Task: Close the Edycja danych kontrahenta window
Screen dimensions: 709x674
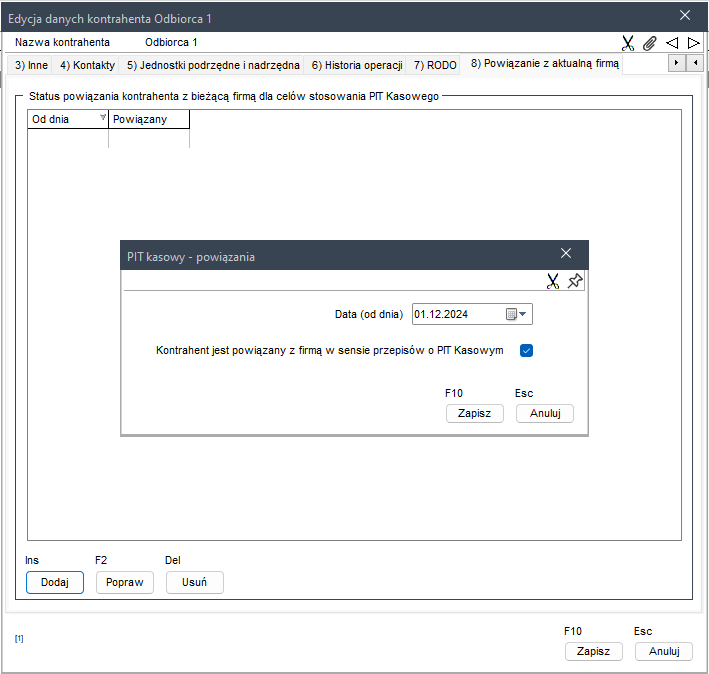Action: pos(685,15)
